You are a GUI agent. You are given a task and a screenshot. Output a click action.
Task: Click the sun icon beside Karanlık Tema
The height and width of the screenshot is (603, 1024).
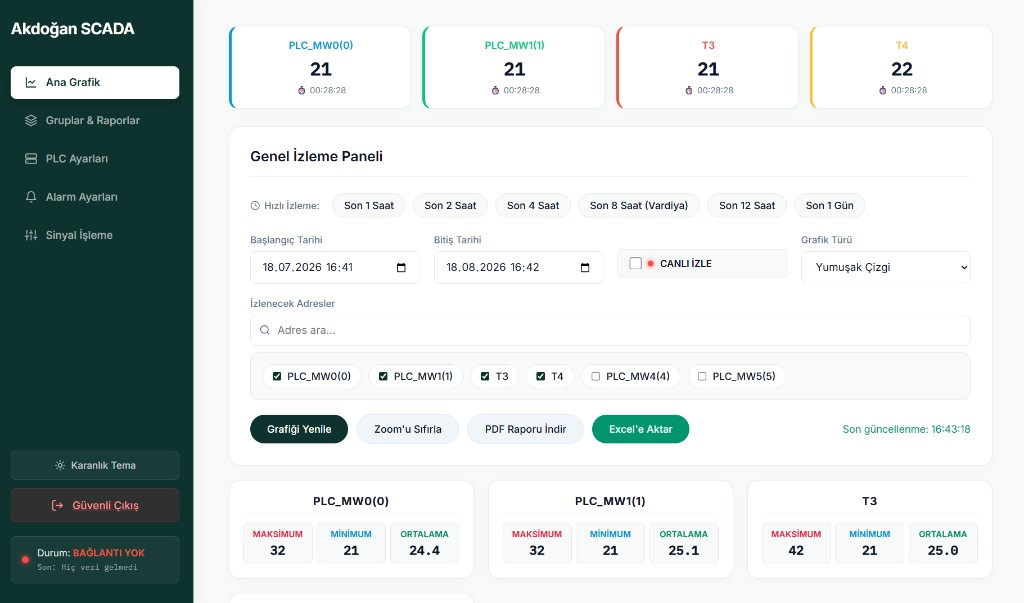point(59,465)
